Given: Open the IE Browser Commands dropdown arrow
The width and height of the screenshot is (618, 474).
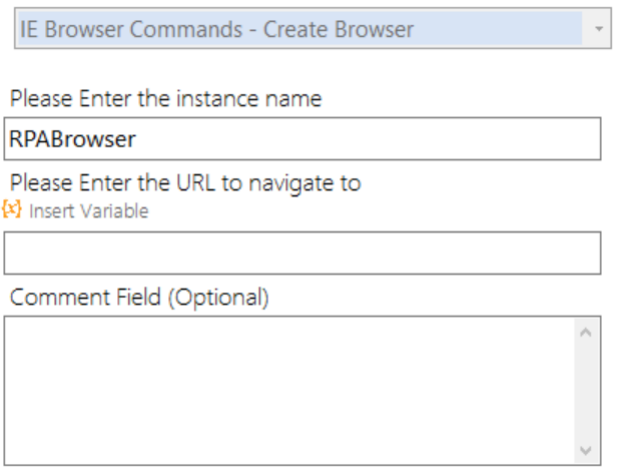Looking at the screenshot, I should click(598, 29).
